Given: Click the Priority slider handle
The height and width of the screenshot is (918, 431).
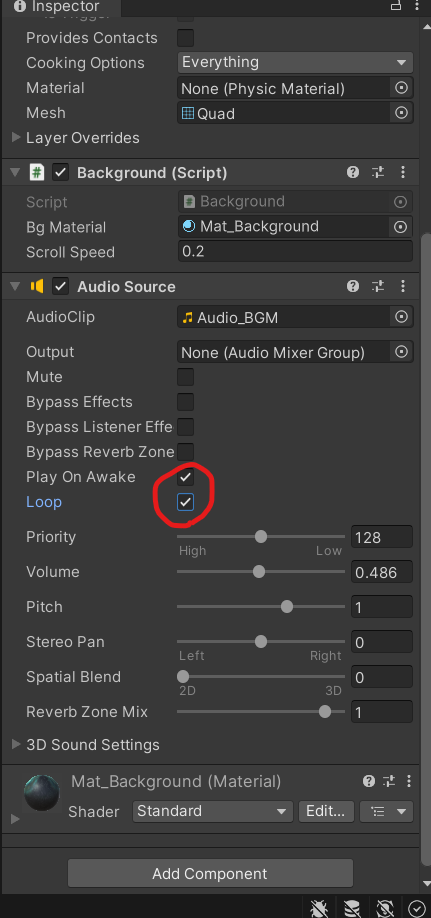Looking at the screenshot, I should coord(261,536).
